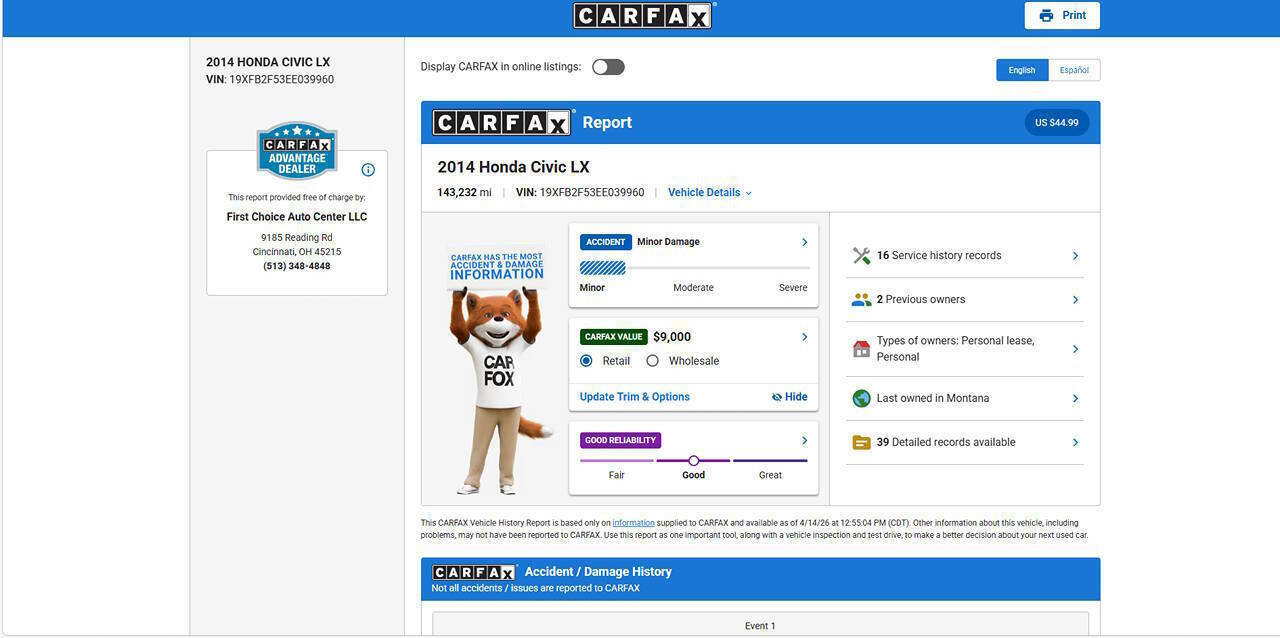
Task: Select the Retail value radio button
Action: [587, 361]
